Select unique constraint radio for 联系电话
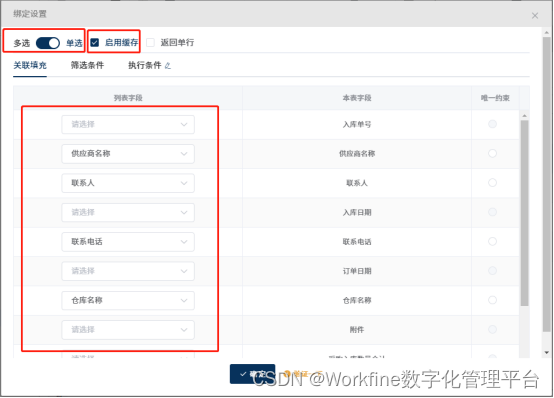The height and width of the screenshot is (398, 554). click(x=492, y=241)
